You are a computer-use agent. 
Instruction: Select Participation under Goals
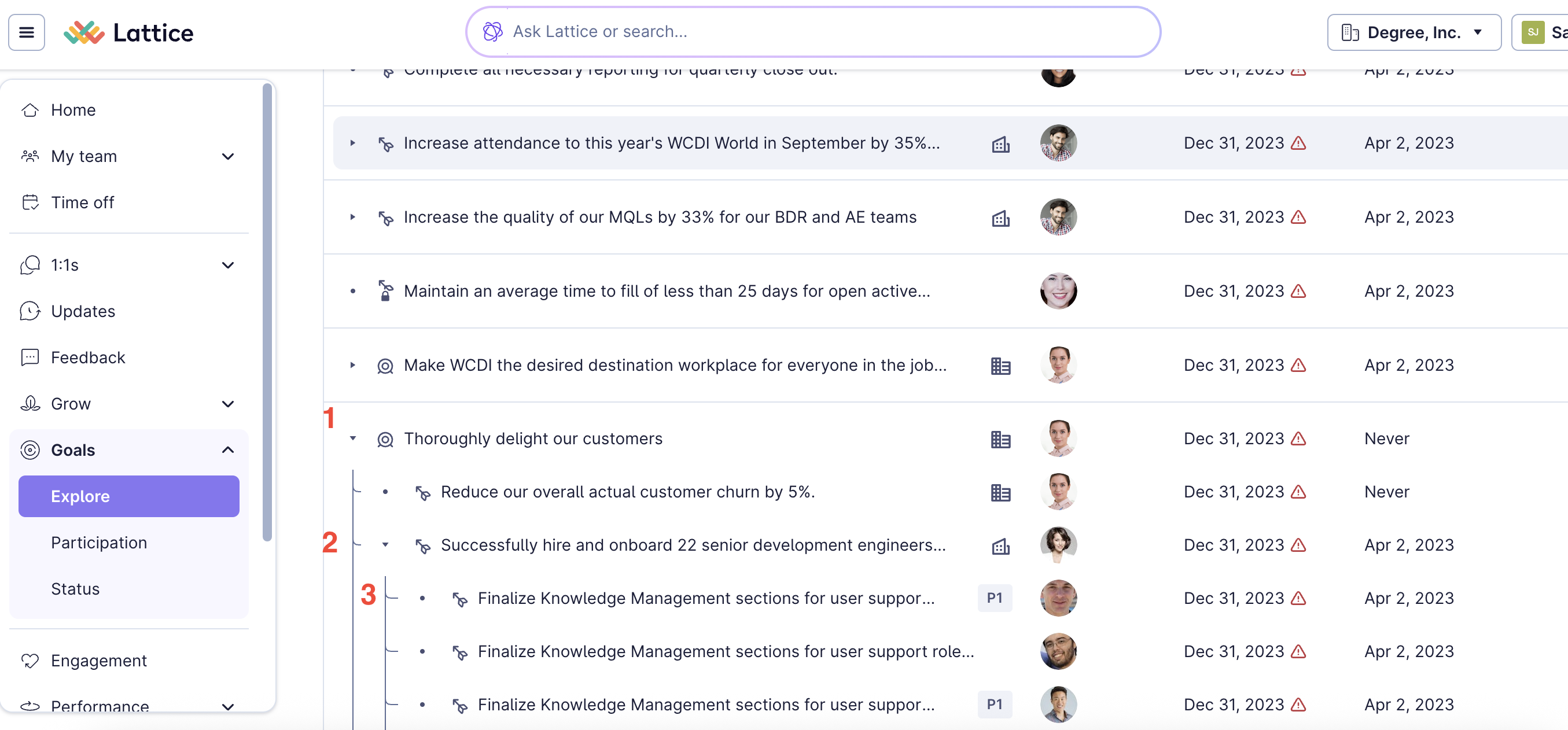(99, 543)
